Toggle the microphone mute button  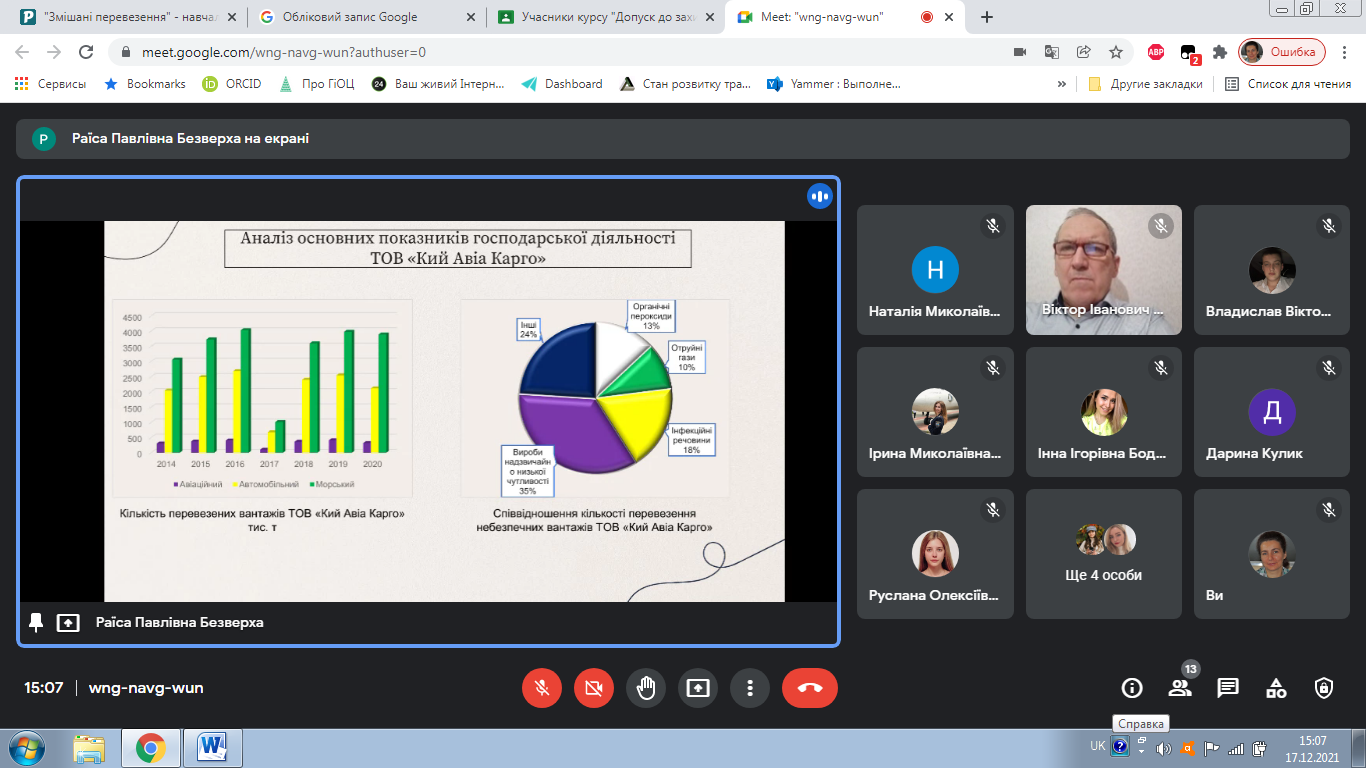pyautogui.click(x=542, y=688)
